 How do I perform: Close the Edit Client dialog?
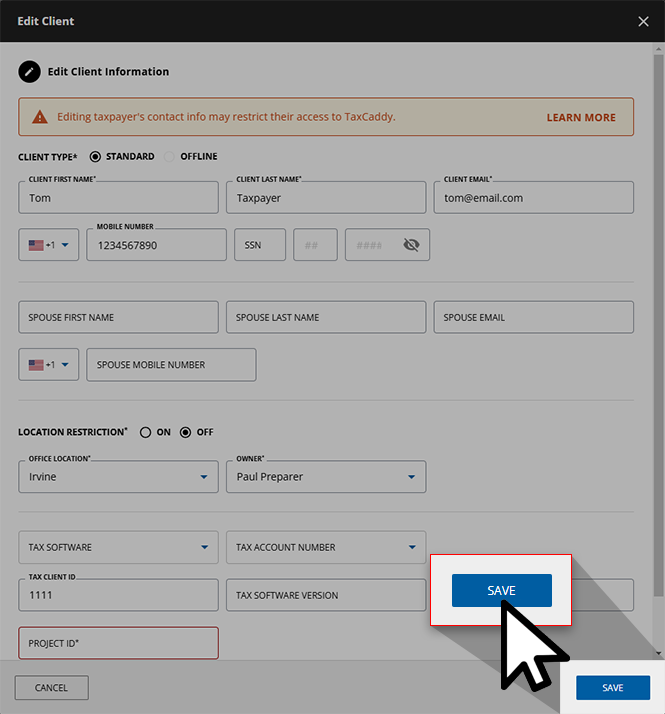643,21
